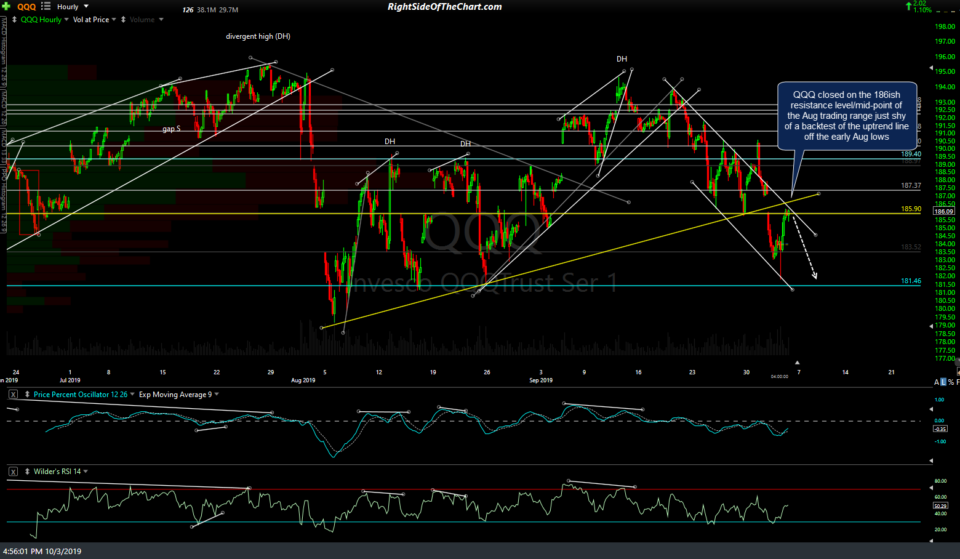
Task: Click move arrows beside Price Percent Oscillator
Action: (x=27, y=394)
